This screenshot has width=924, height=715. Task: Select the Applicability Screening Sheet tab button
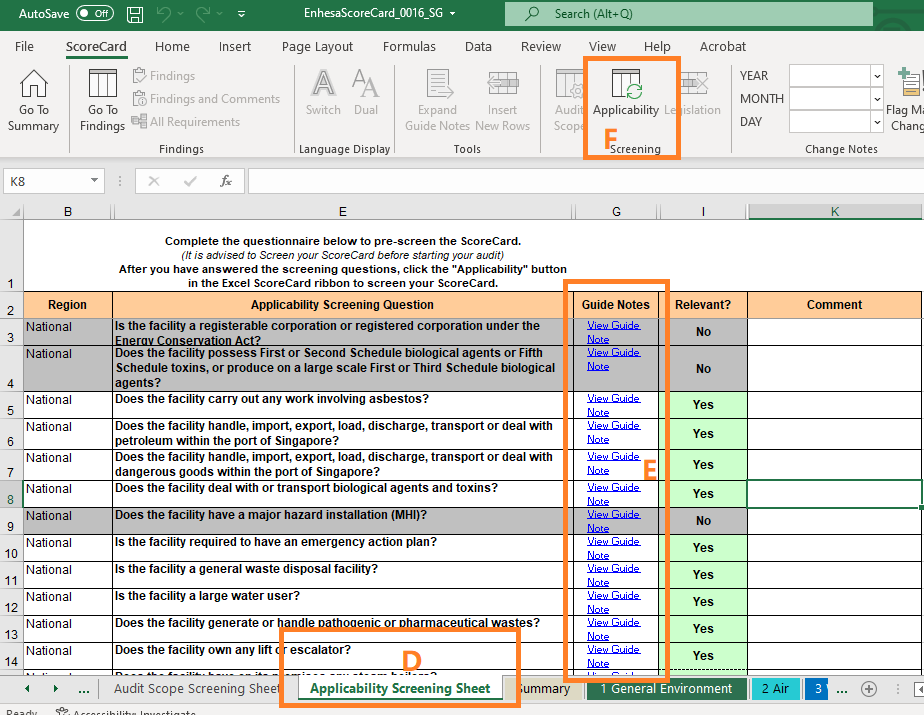[x=399, y=689]
